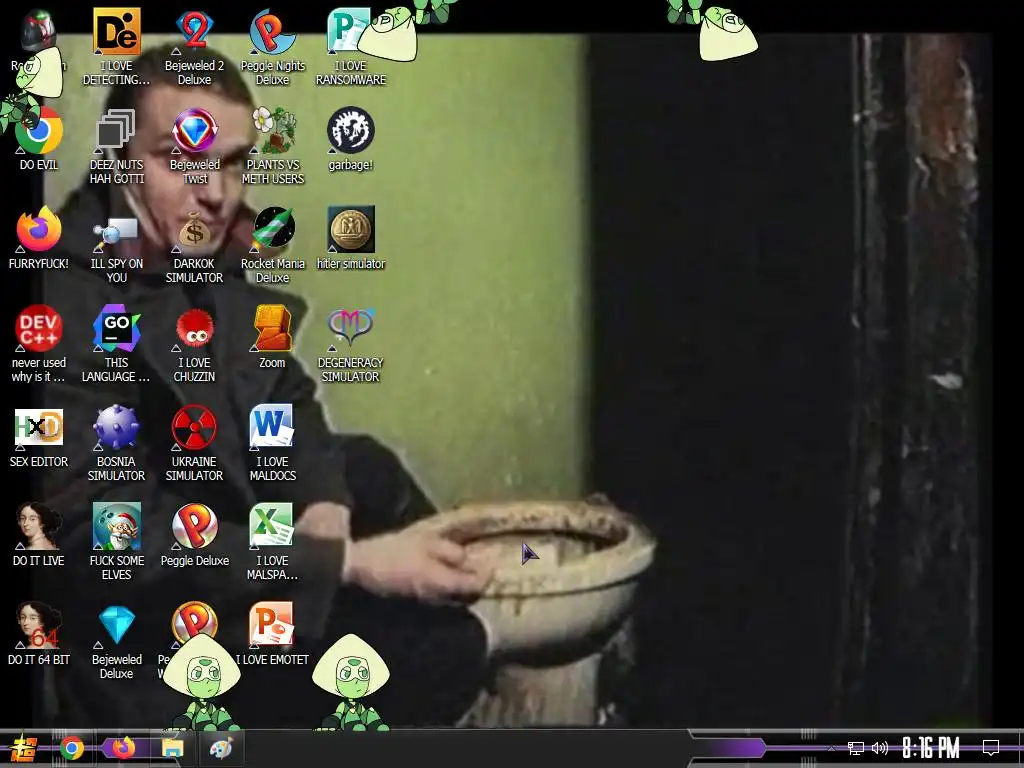Click the Chrome desktop shortcut labeled 'DO EVIL'
The width and height of the screenshot is (1024, 768).
pyautogui.click(x=39, y=131)
